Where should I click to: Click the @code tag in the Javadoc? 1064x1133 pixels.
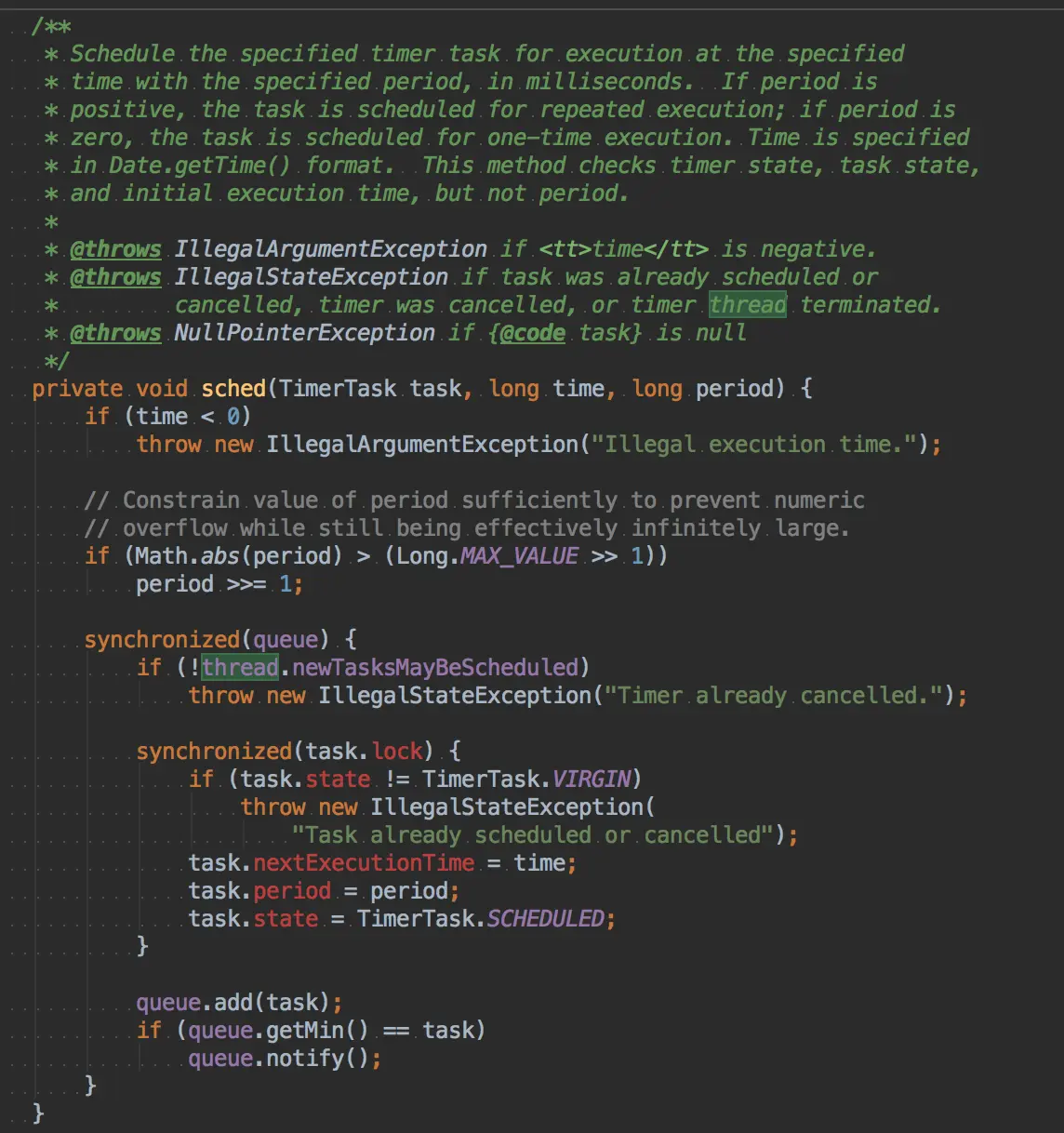(x=533, y=332)
